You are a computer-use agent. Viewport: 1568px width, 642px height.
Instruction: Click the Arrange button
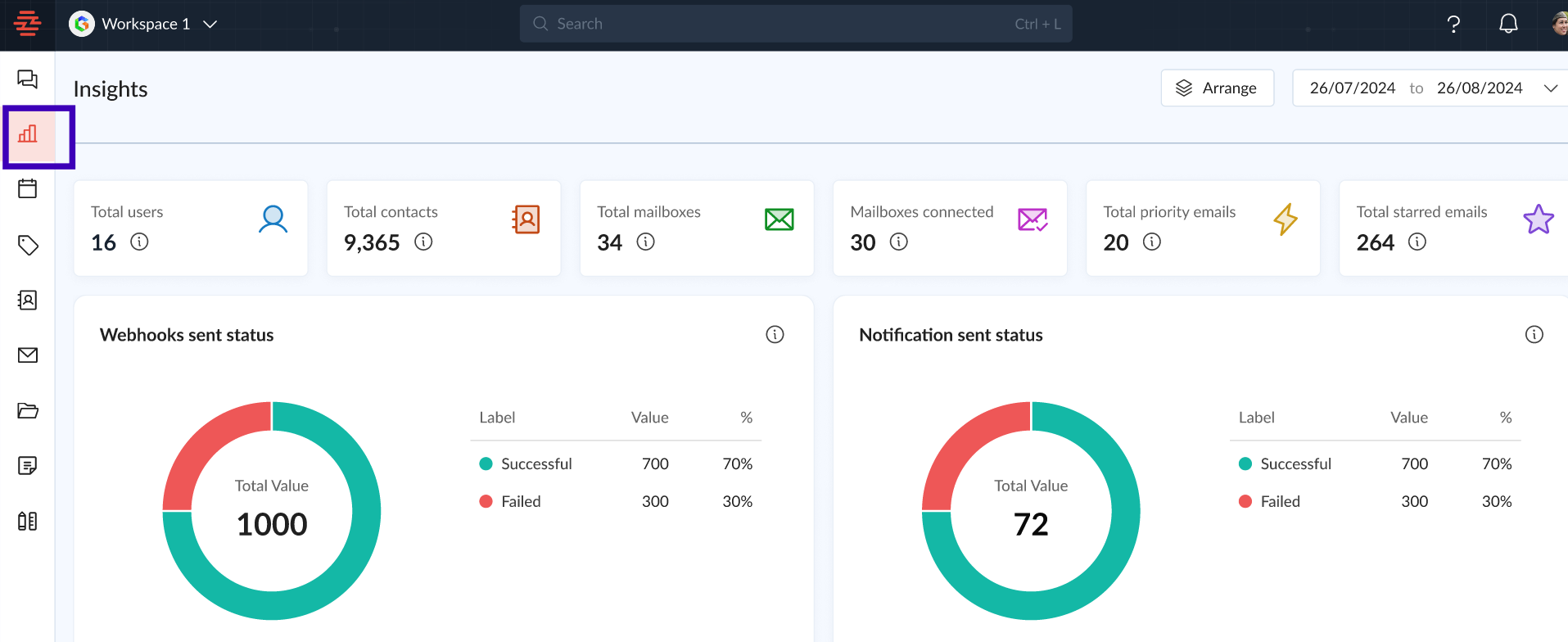click(1217, 88)
